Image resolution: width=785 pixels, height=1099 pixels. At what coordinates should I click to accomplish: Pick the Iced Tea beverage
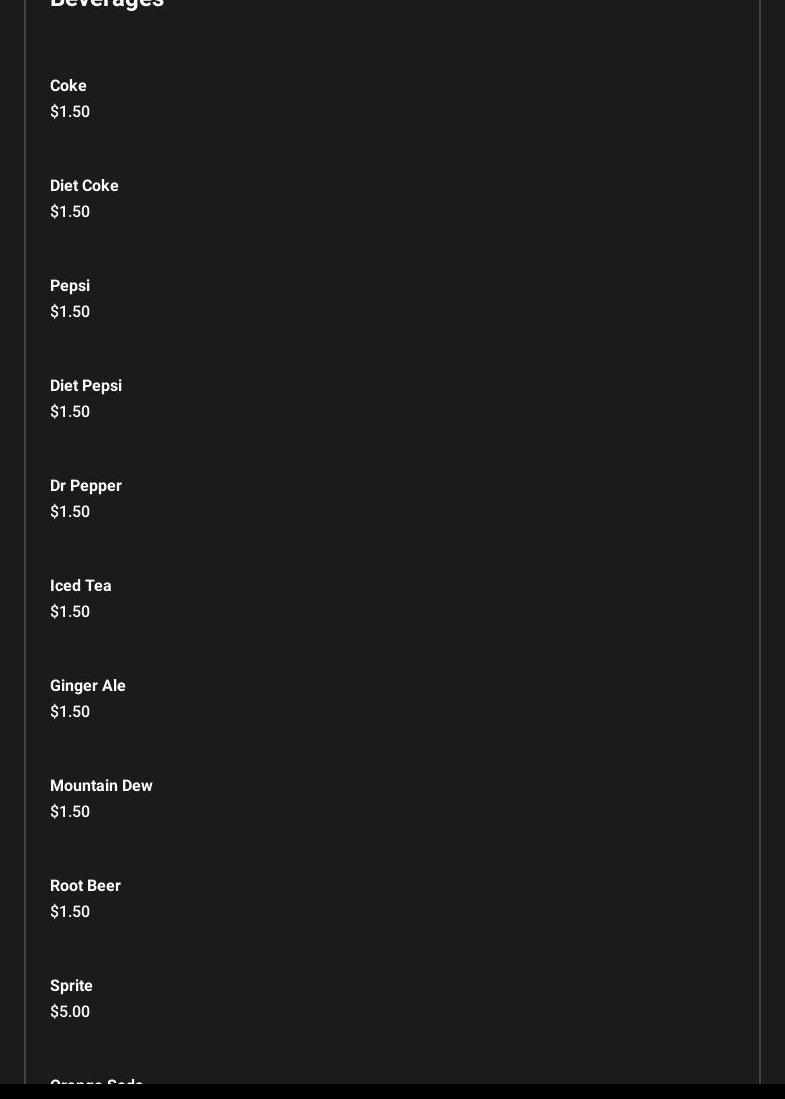click(x=81, y=586)
